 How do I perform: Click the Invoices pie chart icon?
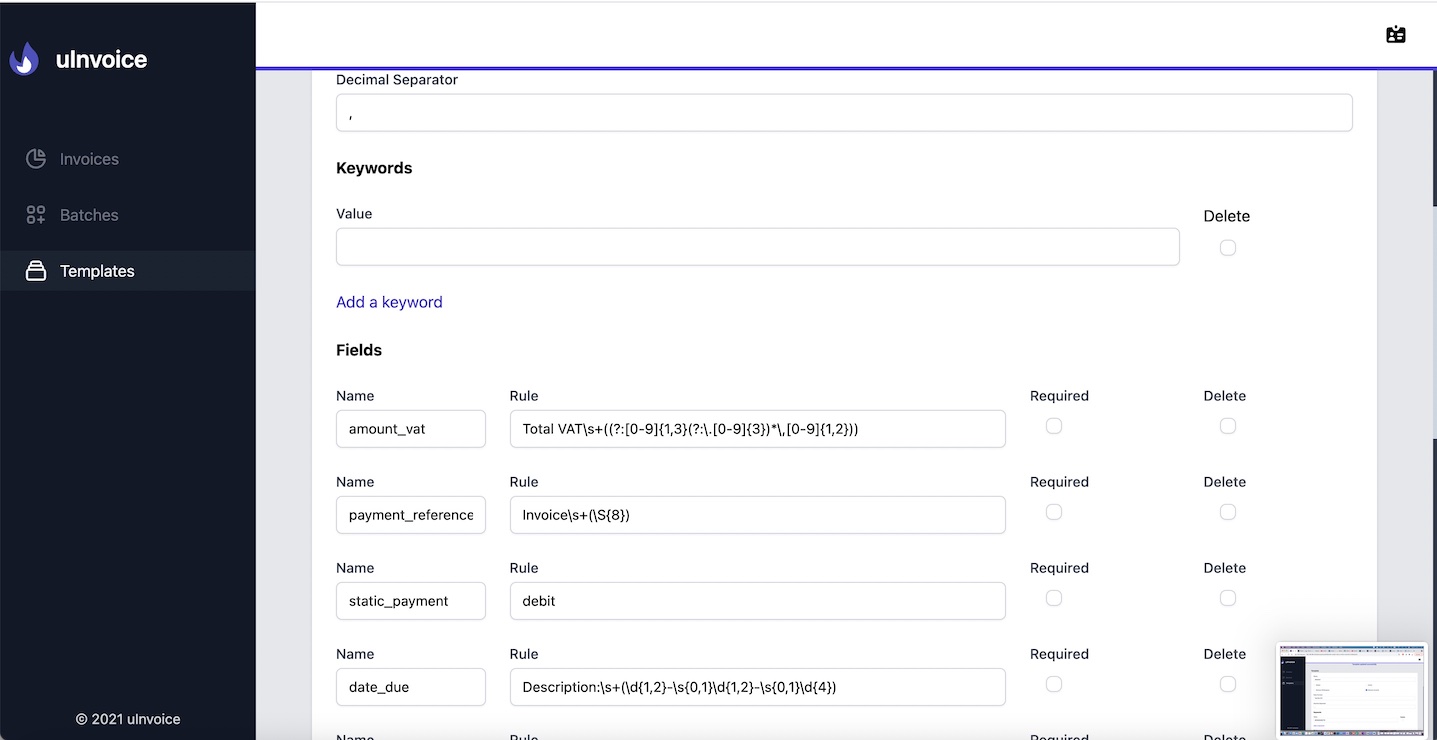[36, 159]
